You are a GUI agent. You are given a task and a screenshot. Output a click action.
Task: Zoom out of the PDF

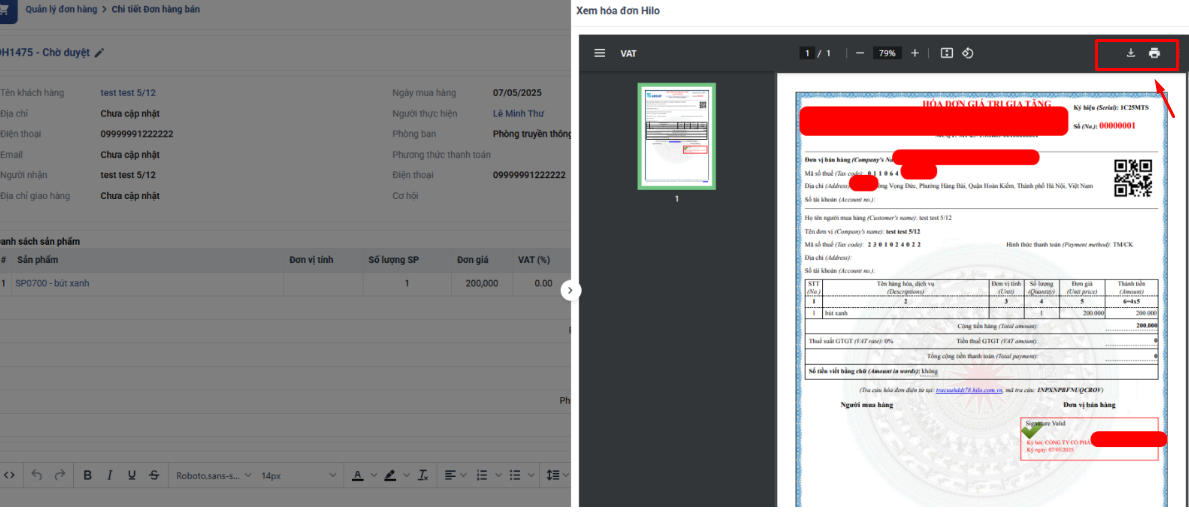(x=860, y=53)
